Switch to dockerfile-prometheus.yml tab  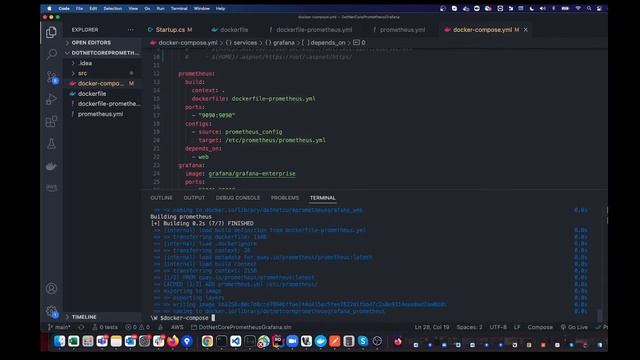pyautogui.click(x=311, y=29)
